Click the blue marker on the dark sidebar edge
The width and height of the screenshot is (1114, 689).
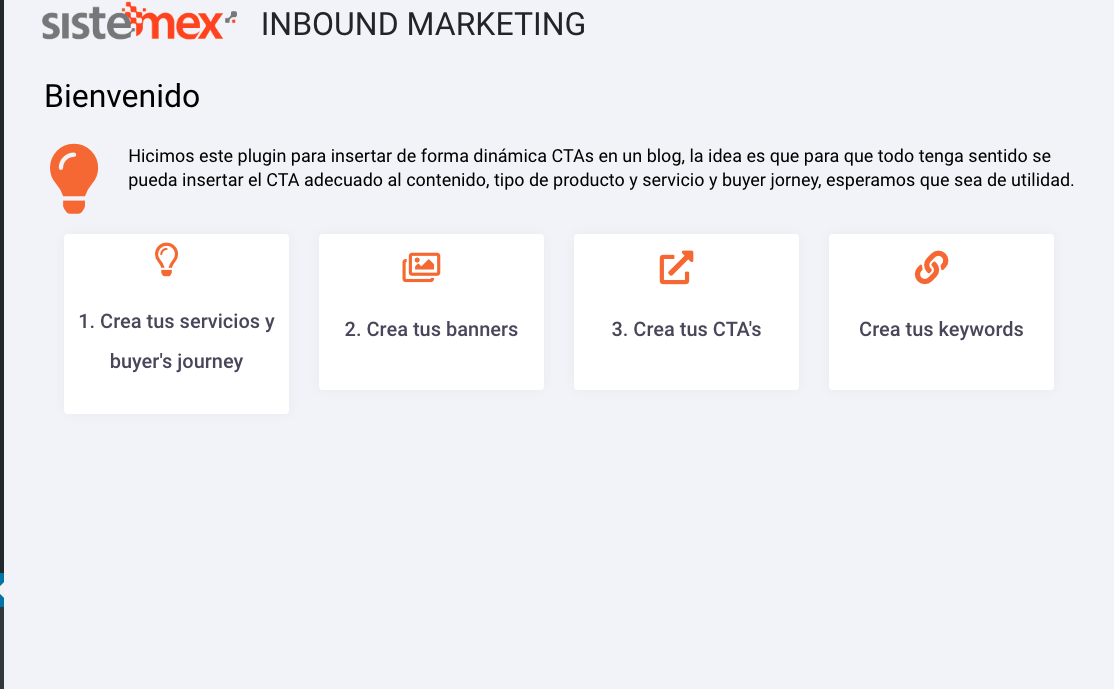(x=2, y=590)
